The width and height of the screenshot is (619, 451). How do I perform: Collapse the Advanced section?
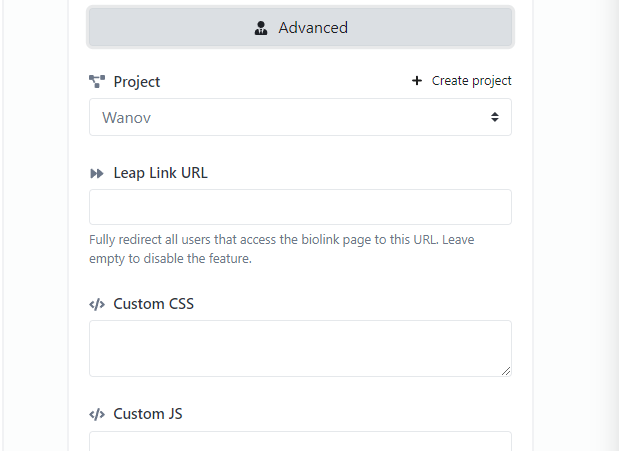click(x=300, y=28)
